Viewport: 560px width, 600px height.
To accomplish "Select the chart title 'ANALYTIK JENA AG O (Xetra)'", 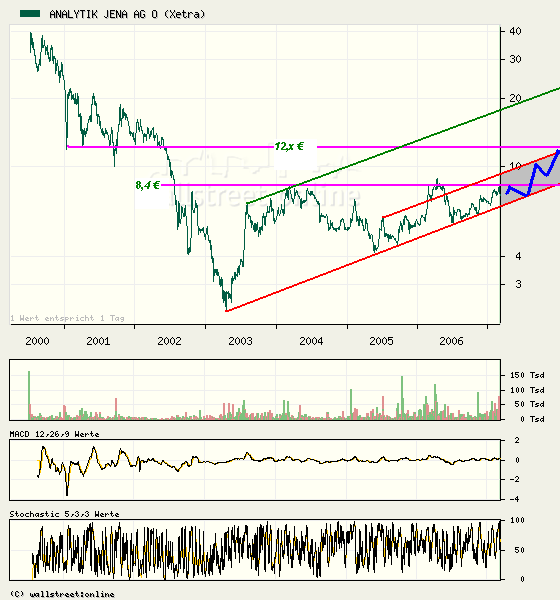I will [127, 15].
